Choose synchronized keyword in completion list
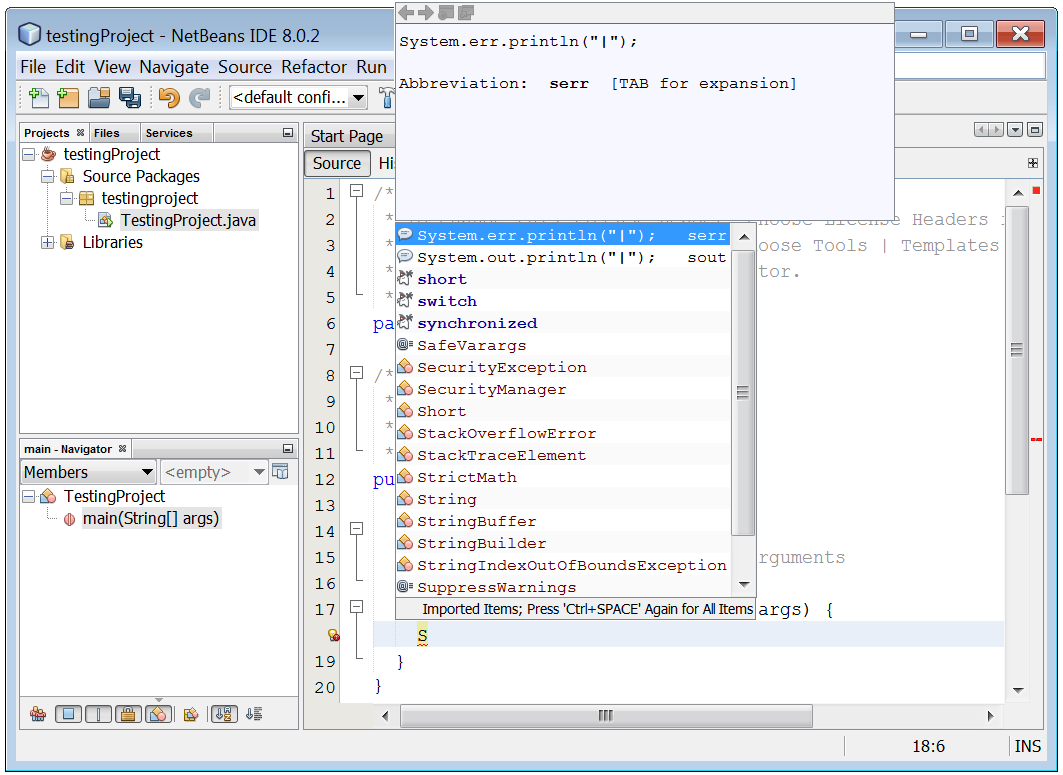 point(563,323)
